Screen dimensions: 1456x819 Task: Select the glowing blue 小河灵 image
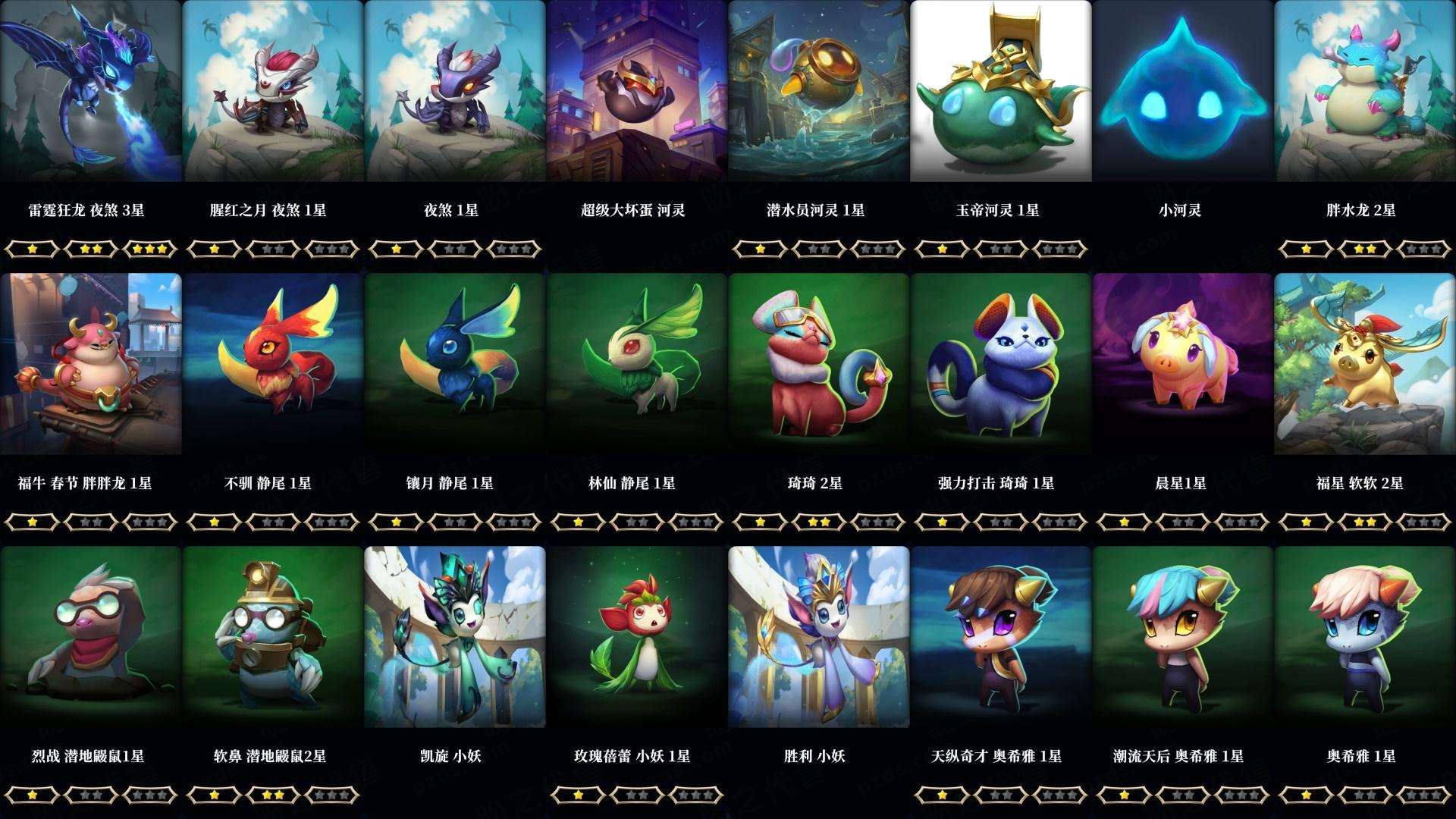[x=1183, y=91]
